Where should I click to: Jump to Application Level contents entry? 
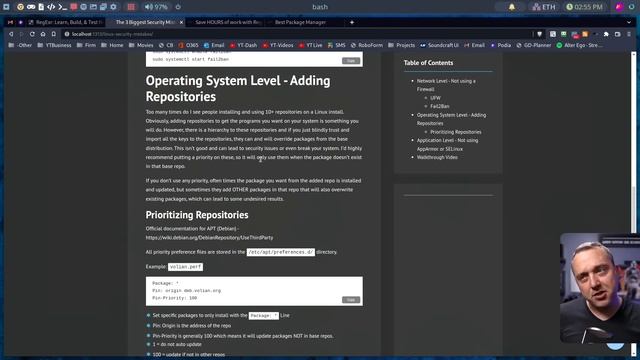pos(447,144)
